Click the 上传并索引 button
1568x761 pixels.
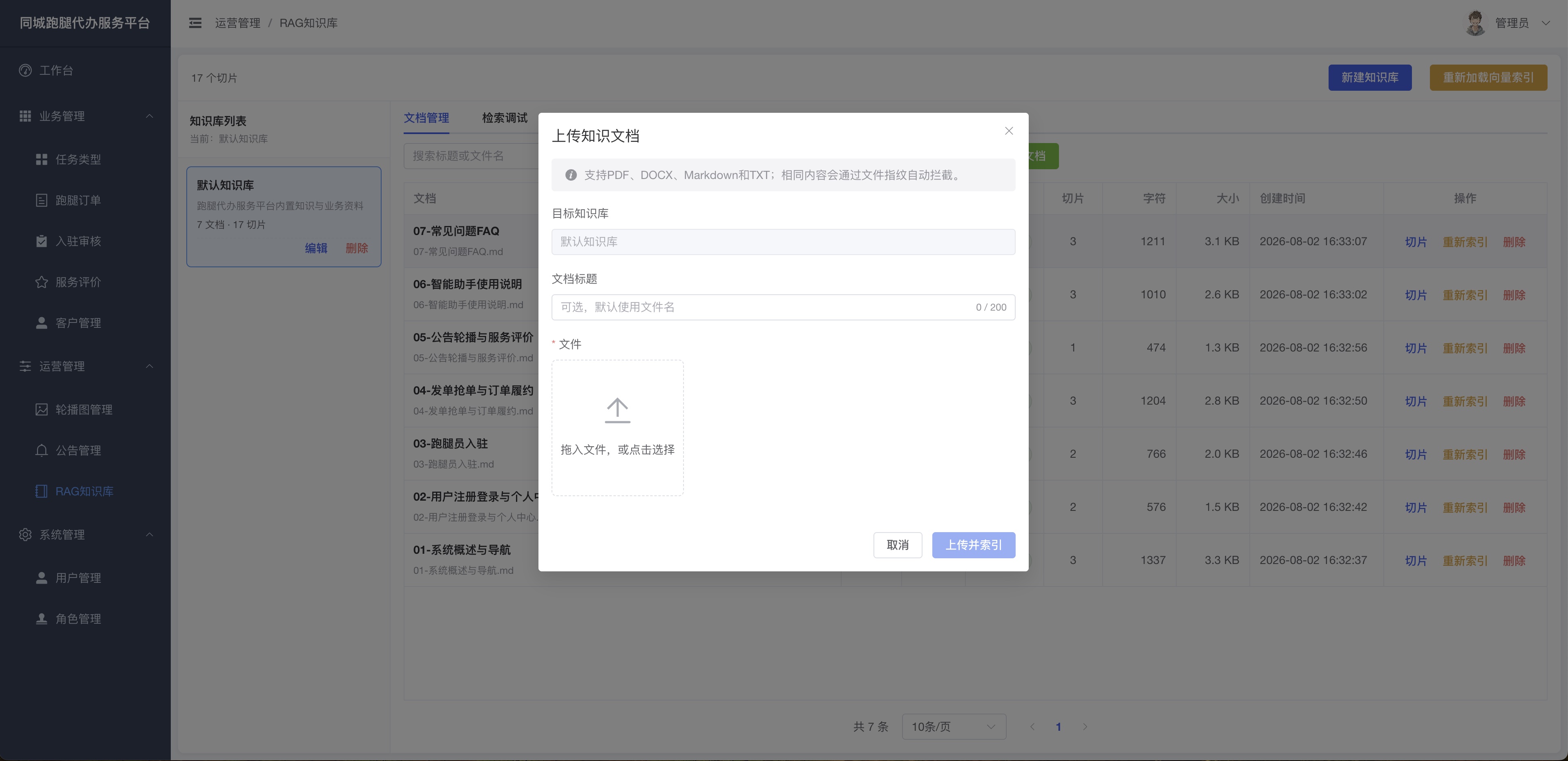(x=973, y=545)
